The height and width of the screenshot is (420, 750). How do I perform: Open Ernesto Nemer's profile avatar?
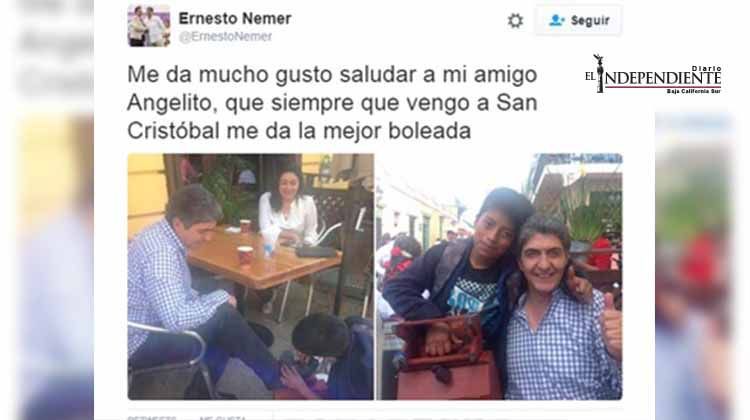(149, 26)
